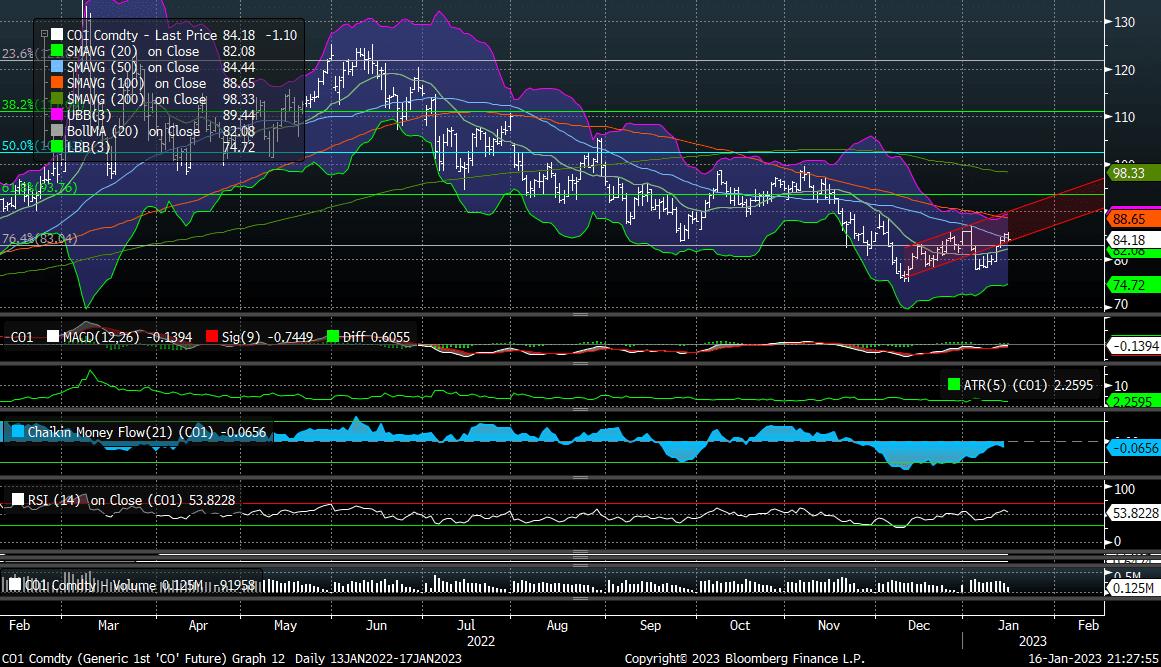Click the white RSI (14) swatch
The width and height of the screenshot is (1161, 667).
(18, 500)
